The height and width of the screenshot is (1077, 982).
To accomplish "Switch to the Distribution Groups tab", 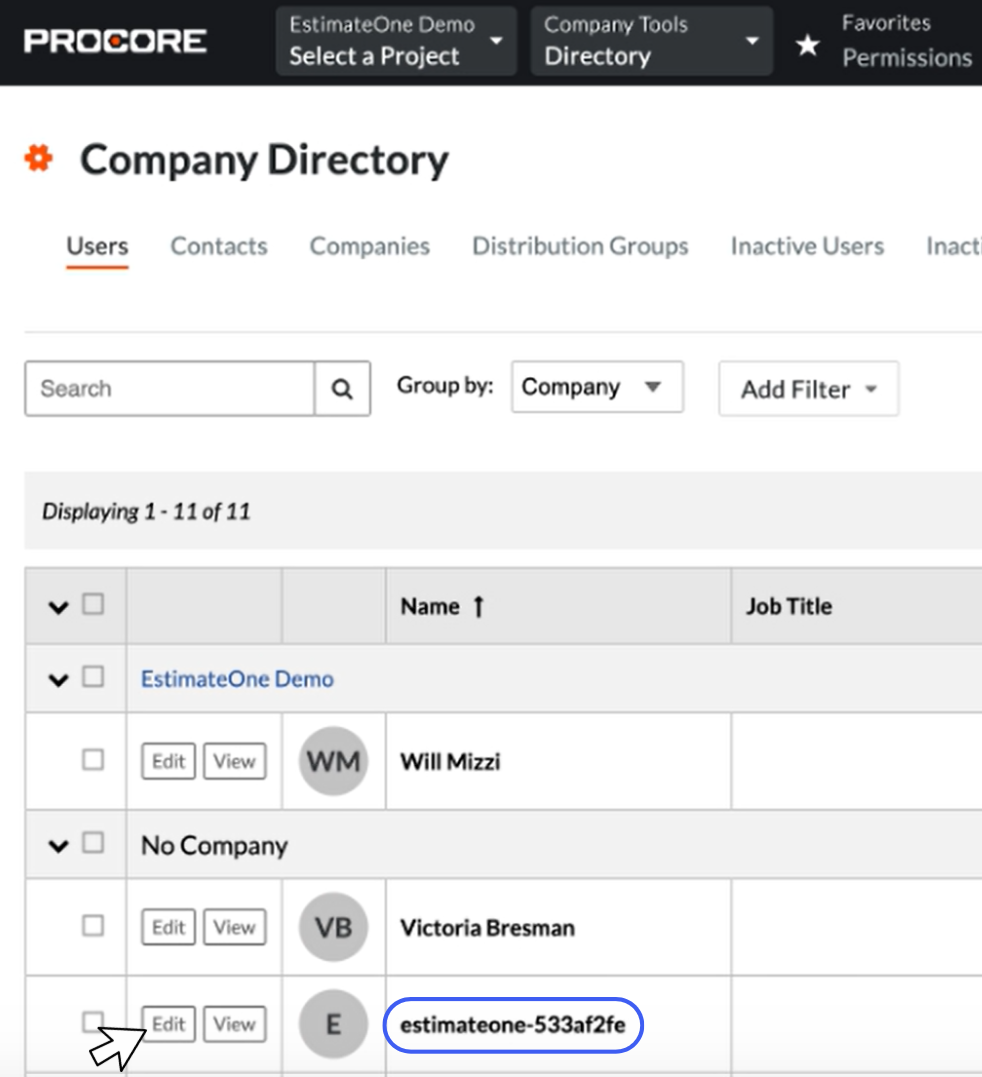I will [580, 246].
